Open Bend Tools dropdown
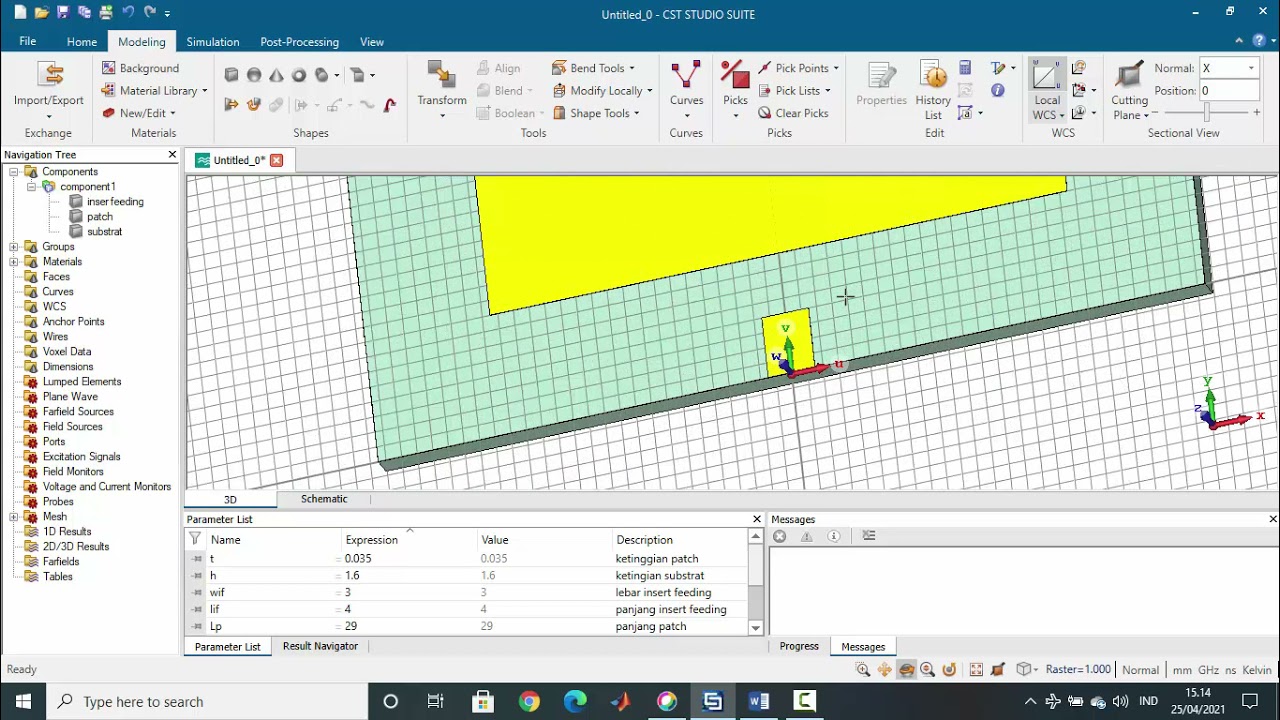Image resolution: width=1280 pixels, height=720 pixels. click(593, 68)
